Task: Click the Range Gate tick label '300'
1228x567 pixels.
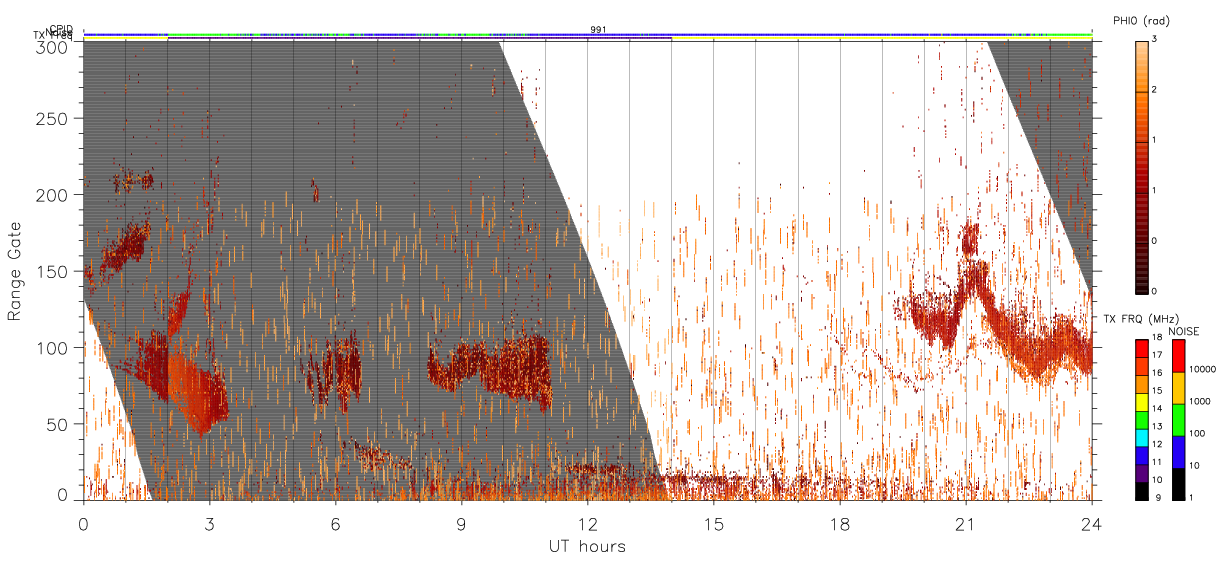Action: (52, 47)
